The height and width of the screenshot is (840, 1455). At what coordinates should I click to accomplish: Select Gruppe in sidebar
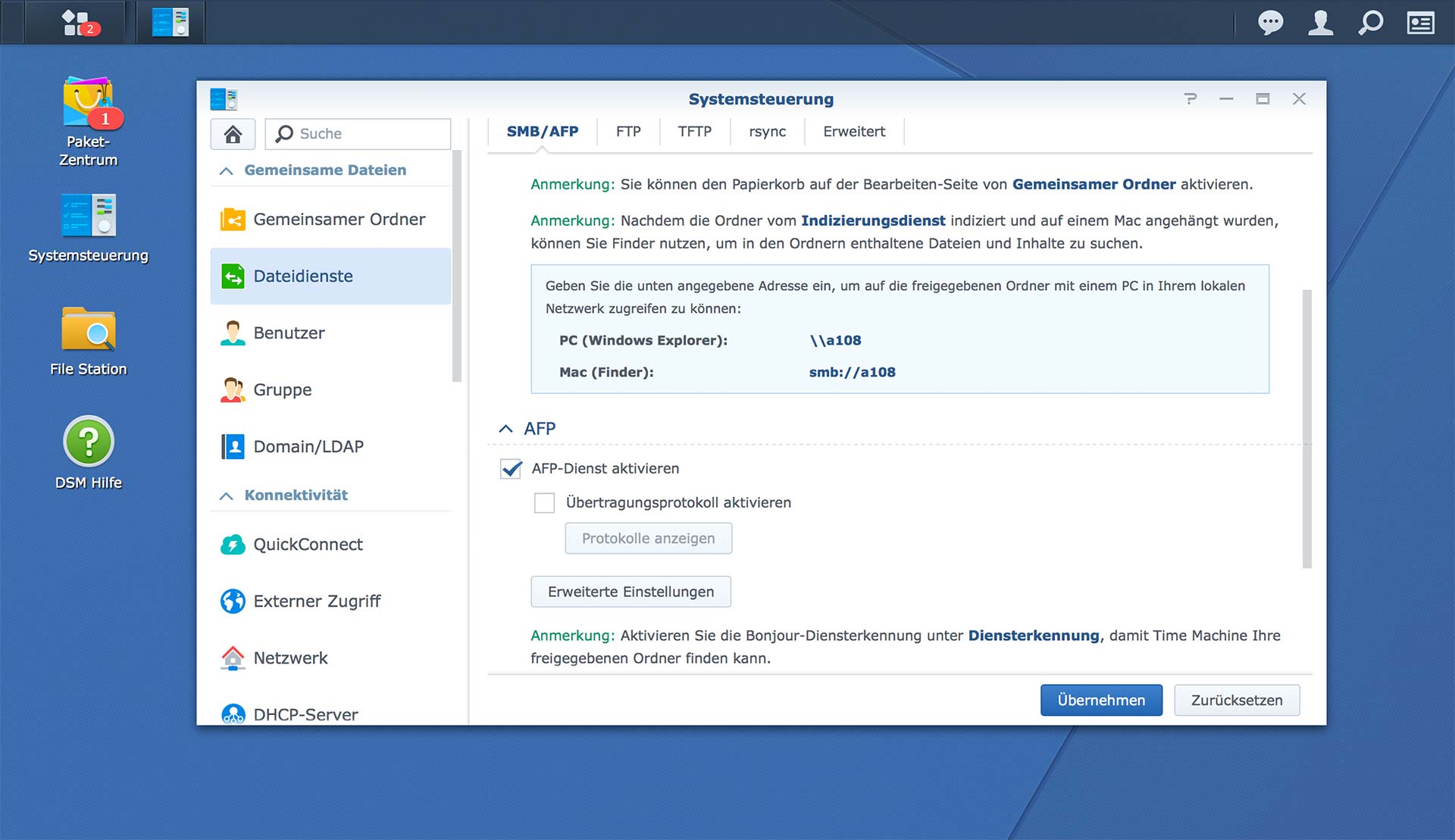click(330, 390)
